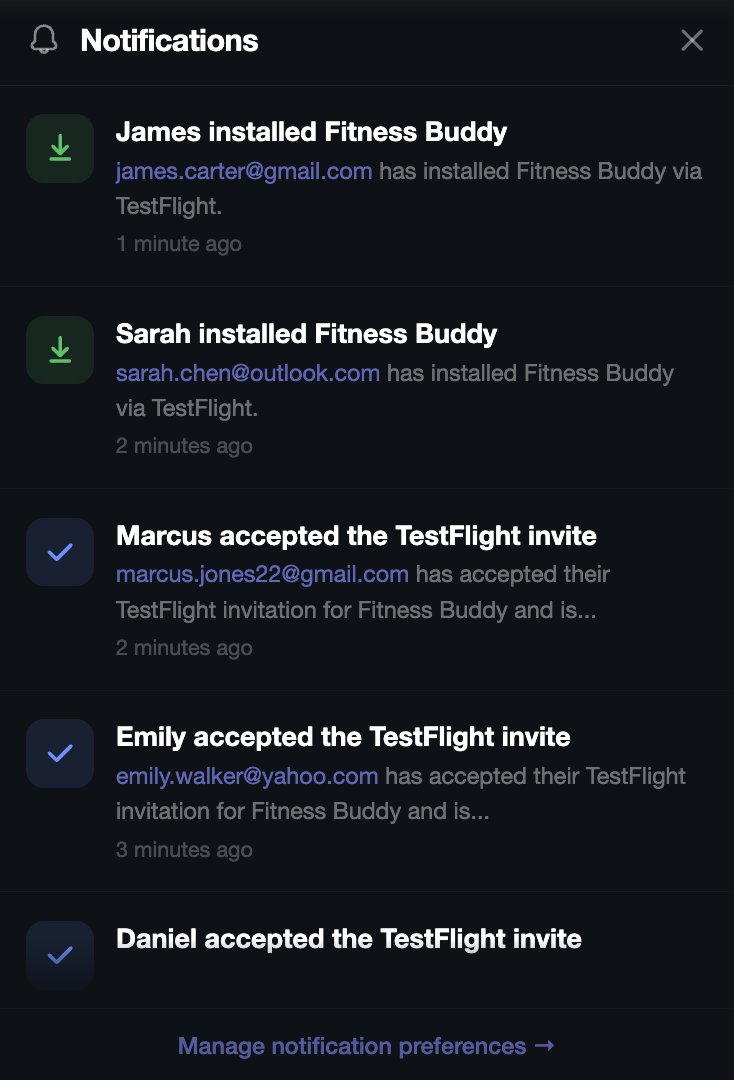This screenshot has height=1080, width=734.
Task: Open sarah.chen@outlook.com email link
Action: coord(248,373)
